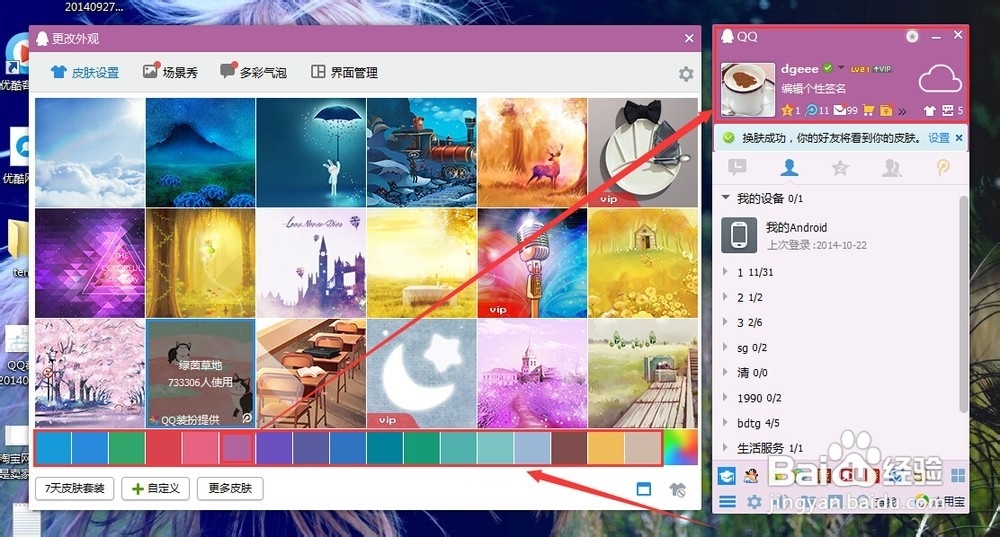Switch to the 场景秀 tab
Image resolution: width=1000 pixels, height=537 pixels.
pos(170,72)
